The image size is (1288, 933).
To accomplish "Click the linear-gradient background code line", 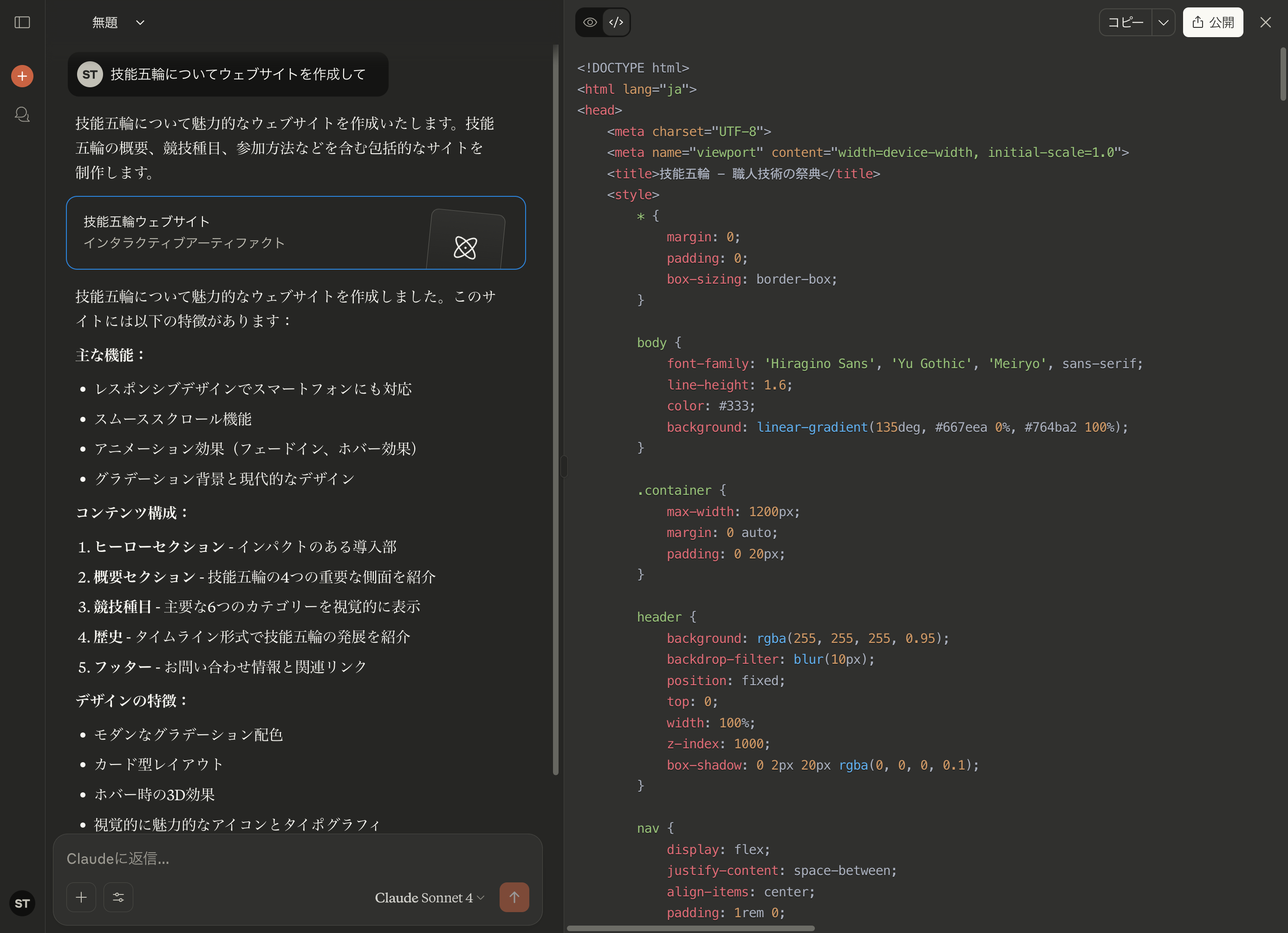I will point(898,427).
